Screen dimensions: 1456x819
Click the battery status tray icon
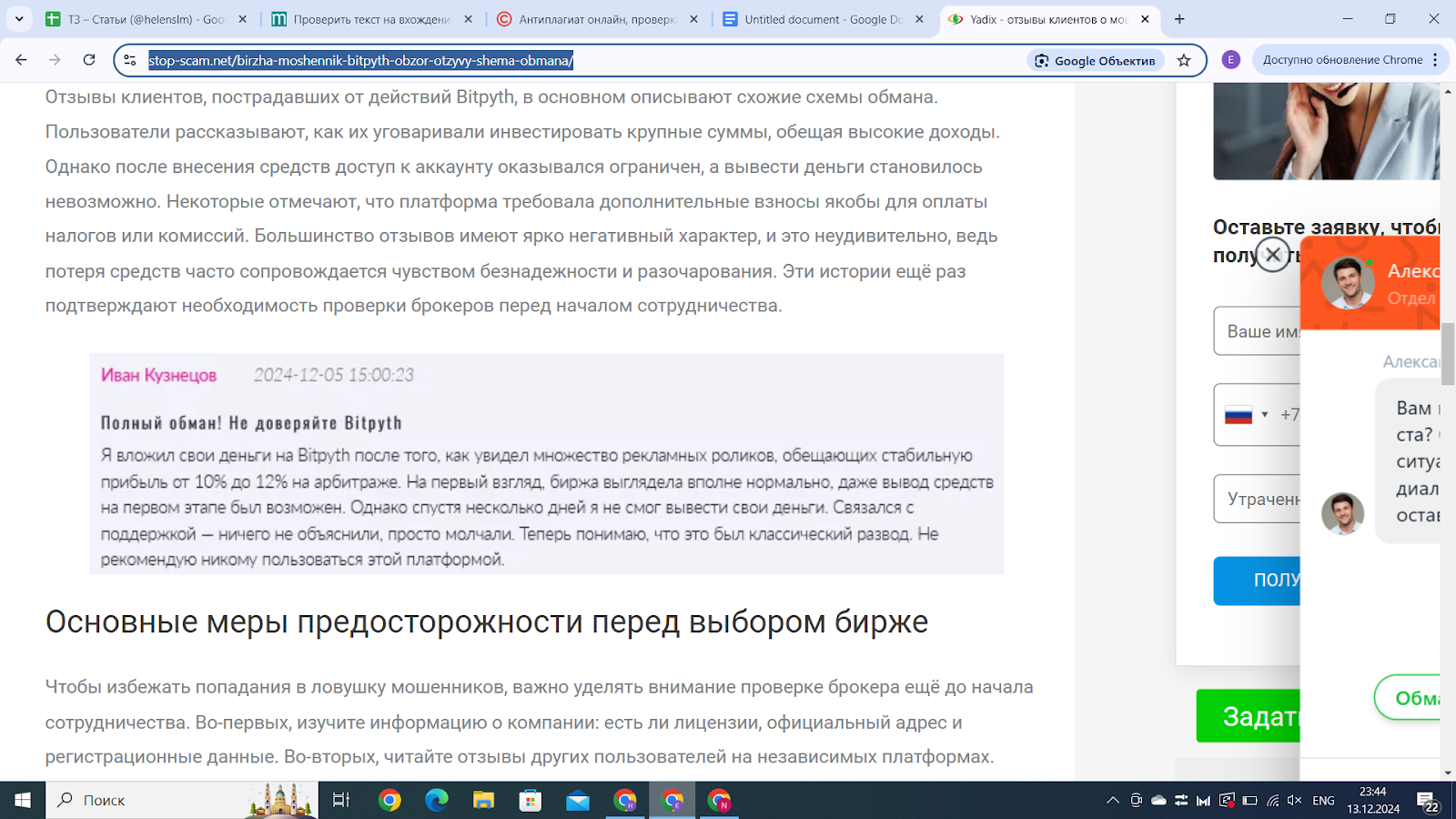click(1250, 801)
